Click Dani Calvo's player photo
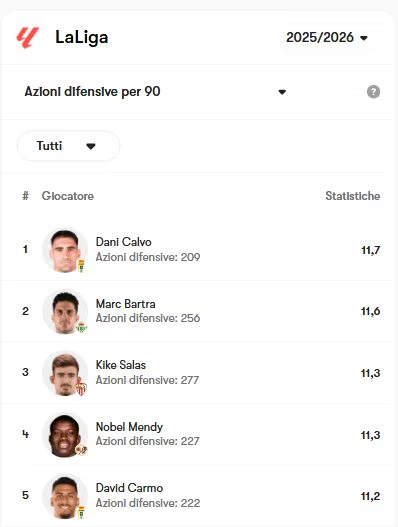Image resolution: width=398 pixels, height=527 pixels. tap(65, 250)
